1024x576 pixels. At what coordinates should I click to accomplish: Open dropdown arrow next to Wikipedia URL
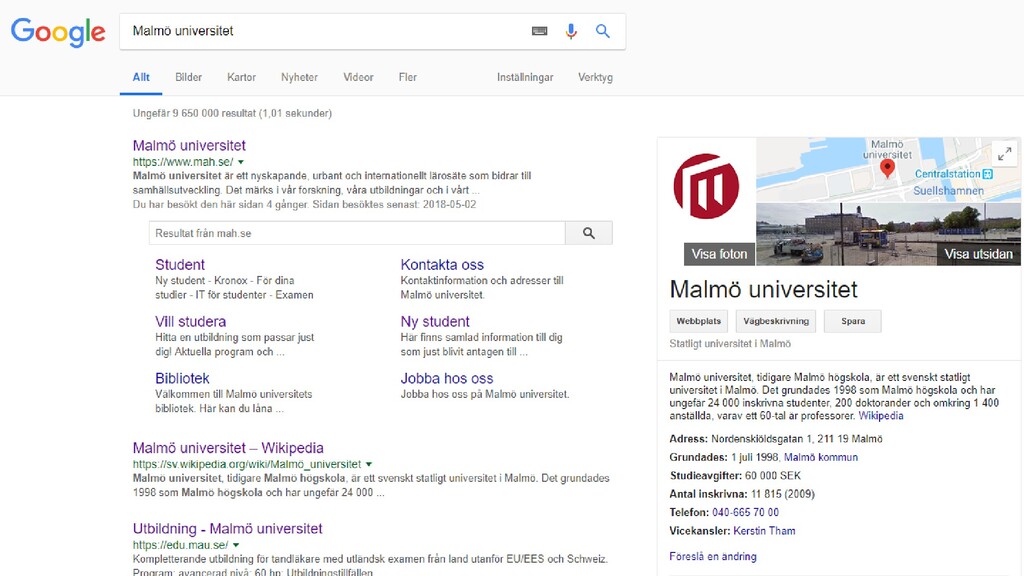click(x=369, y=464)
